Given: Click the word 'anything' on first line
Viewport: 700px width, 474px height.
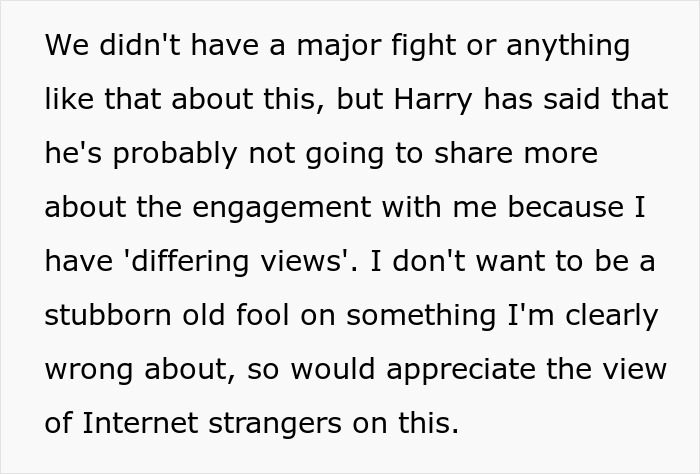Looking at the screenshot, I should click(x=571, y=46).
